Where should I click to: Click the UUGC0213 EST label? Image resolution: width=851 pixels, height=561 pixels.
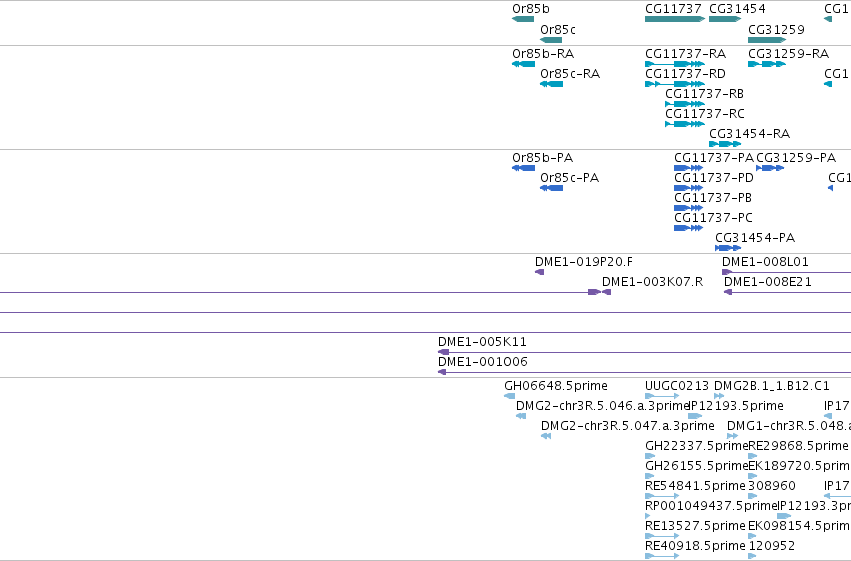pos(677,386)
